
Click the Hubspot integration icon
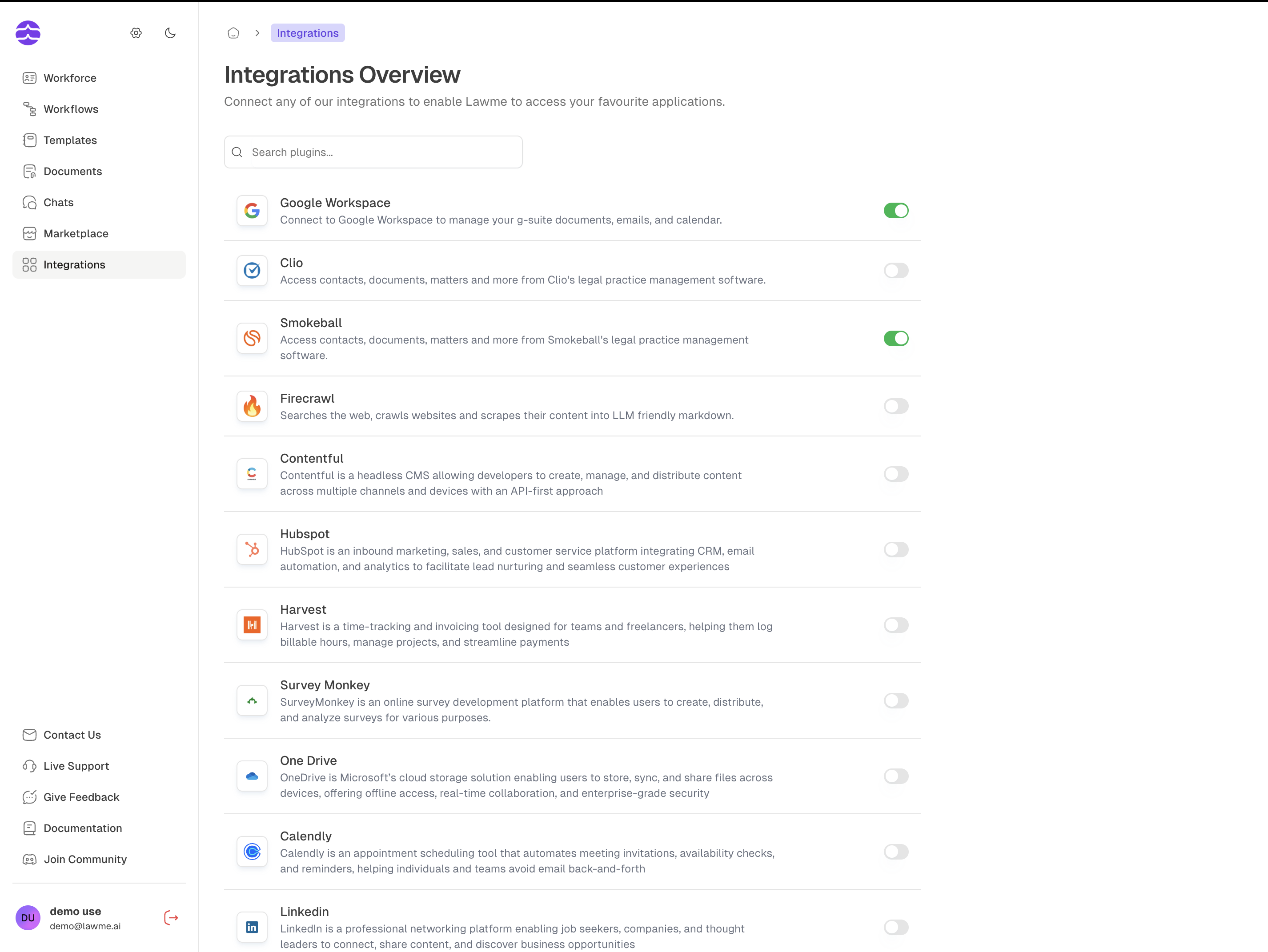[x=252, y=550]
